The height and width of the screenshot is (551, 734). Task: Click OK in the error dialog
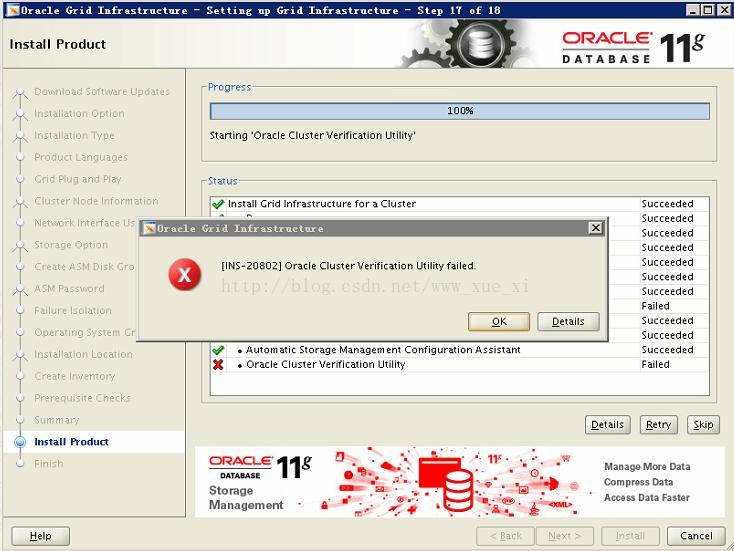pyautogui.click(x=499, y=322)
